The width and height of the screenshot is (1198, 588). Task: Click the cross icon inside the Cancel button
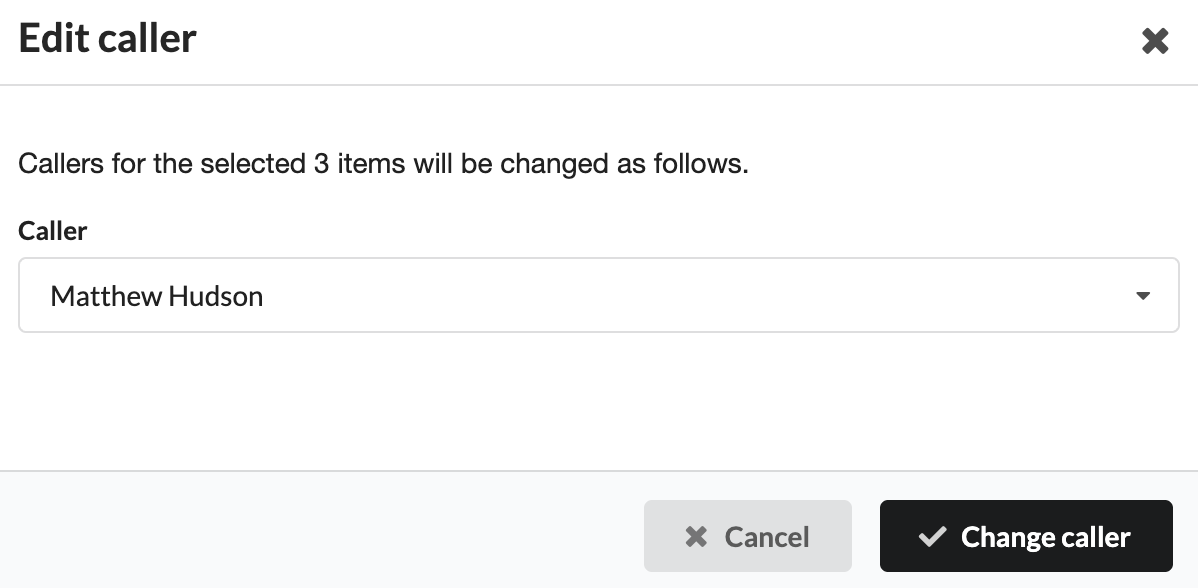pos(696,537)
